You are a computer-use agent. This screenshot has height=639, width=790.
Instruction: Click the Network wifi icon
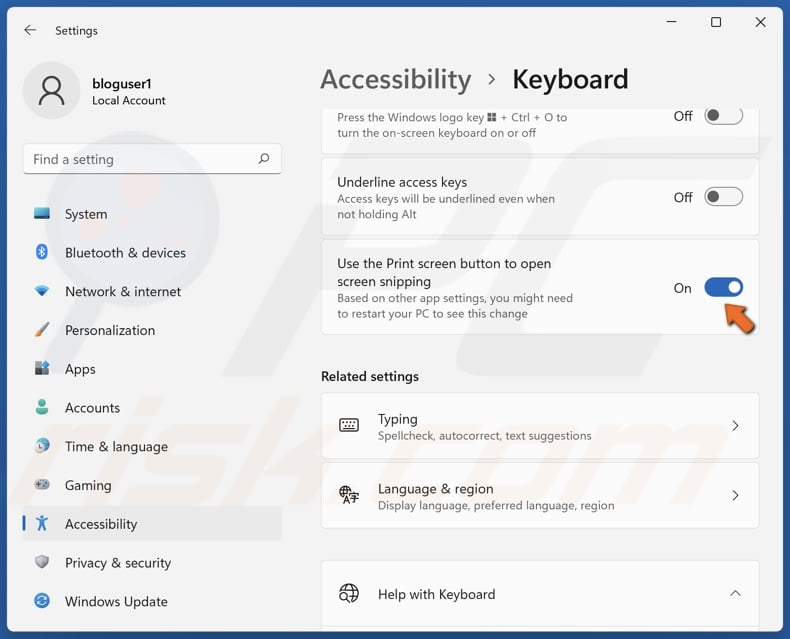42,291
